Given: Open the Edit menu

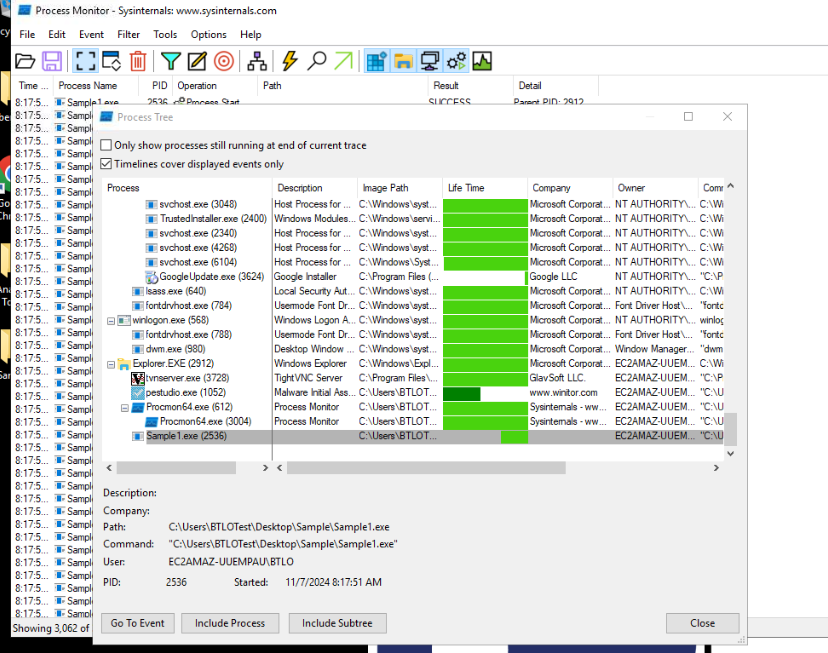Looking at the screenshot, I should tap(57, 34).
